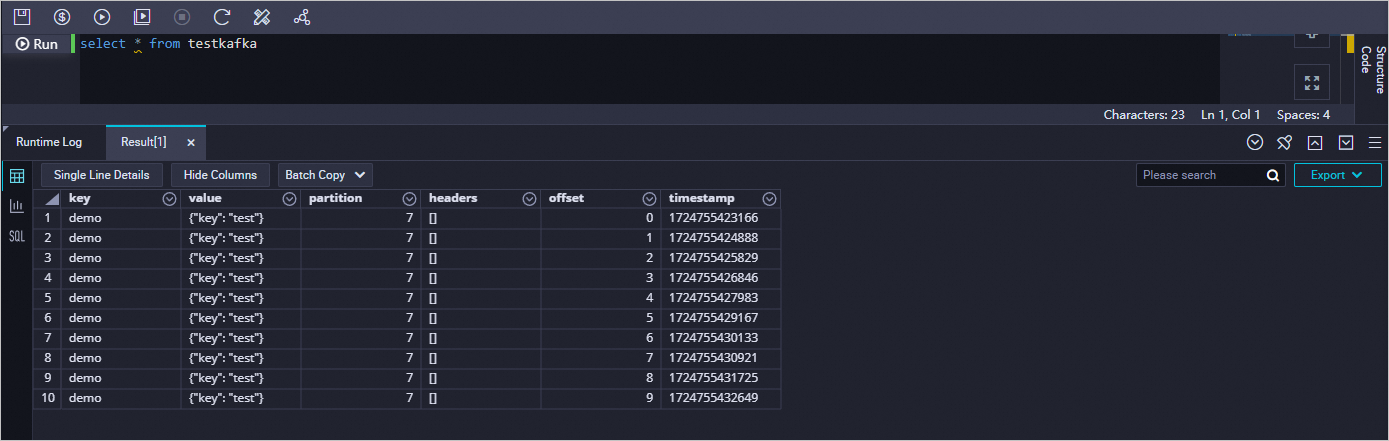
Task: Click the 'Spaces: 4' status entry
Action: (1303, 115)
